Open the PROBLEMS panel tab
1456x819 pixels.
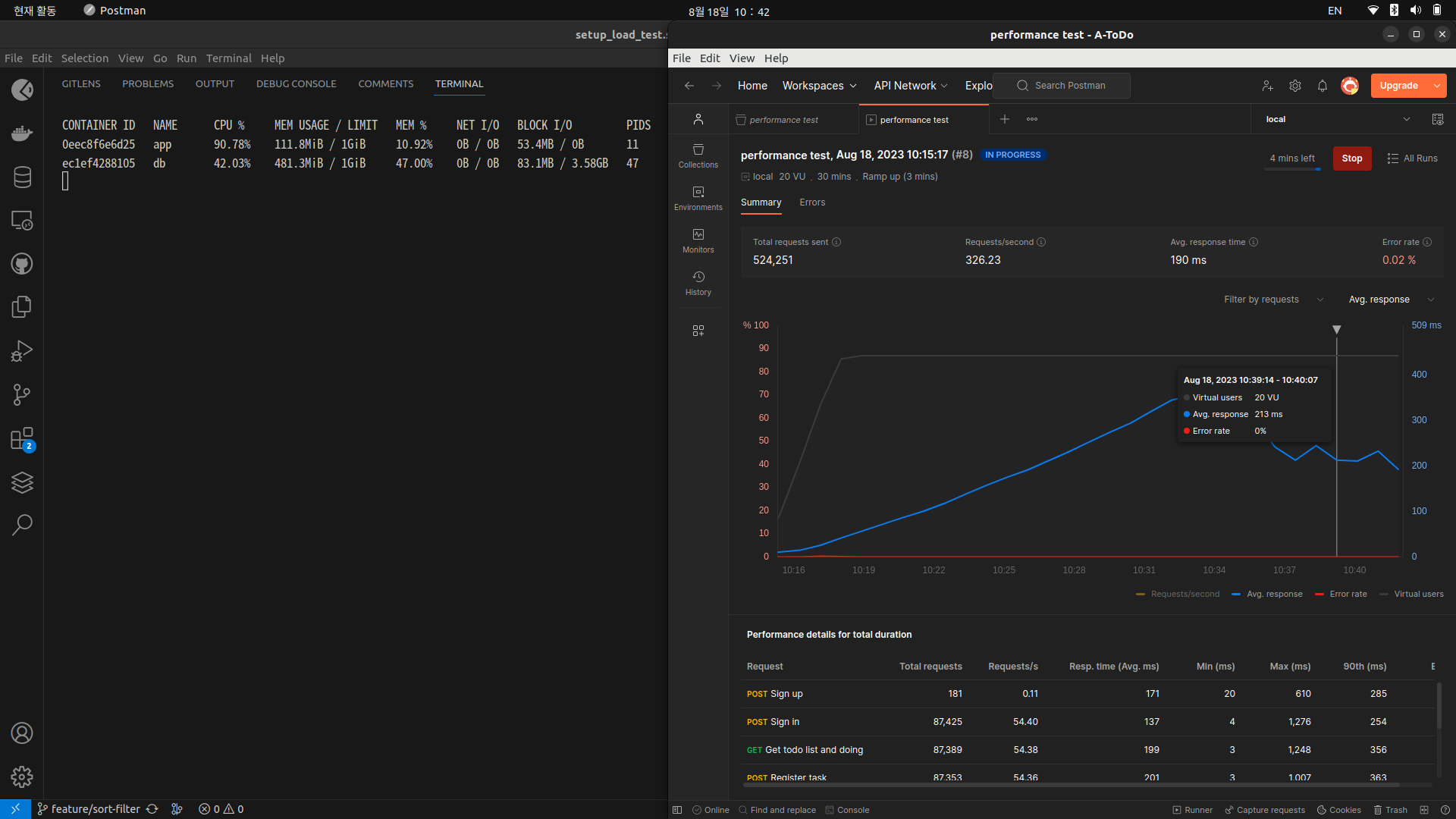click(x=148, y=84)
